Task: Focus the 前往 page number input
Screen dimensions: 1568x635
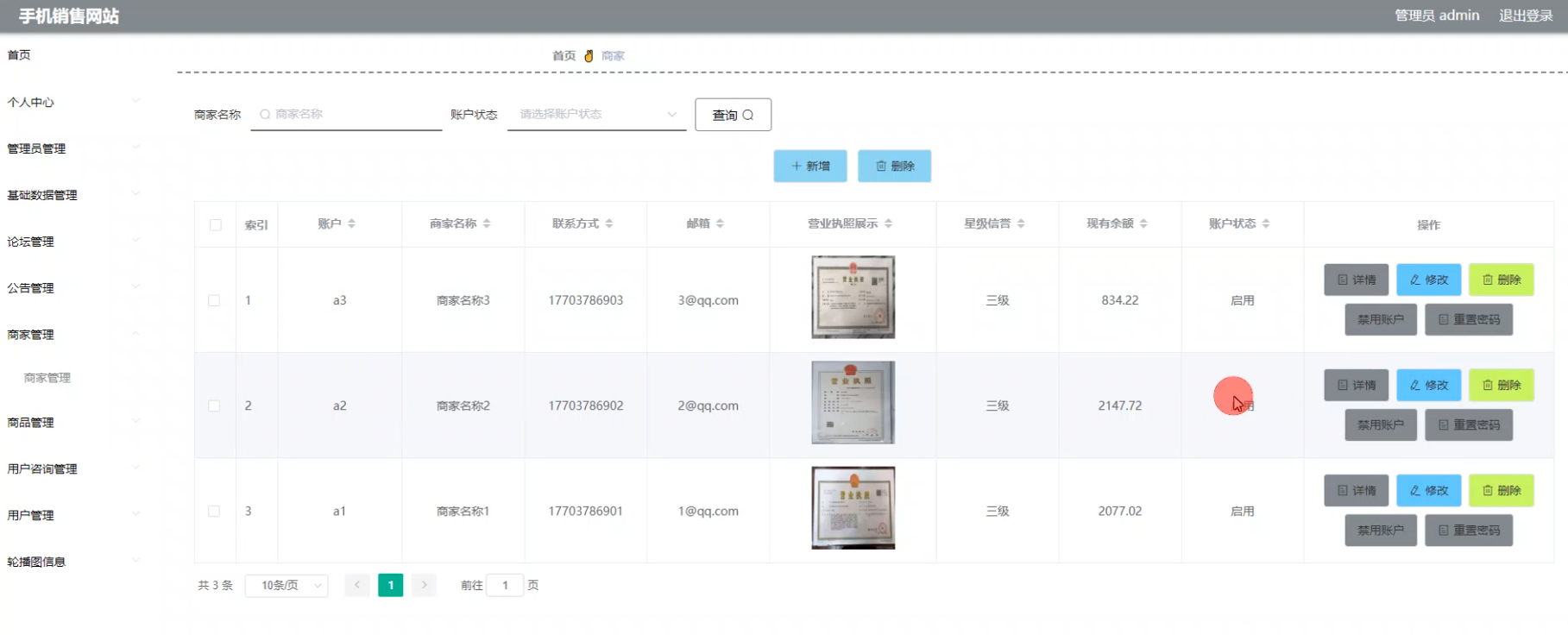Action: pyautogui.click(x=505, y=585)
